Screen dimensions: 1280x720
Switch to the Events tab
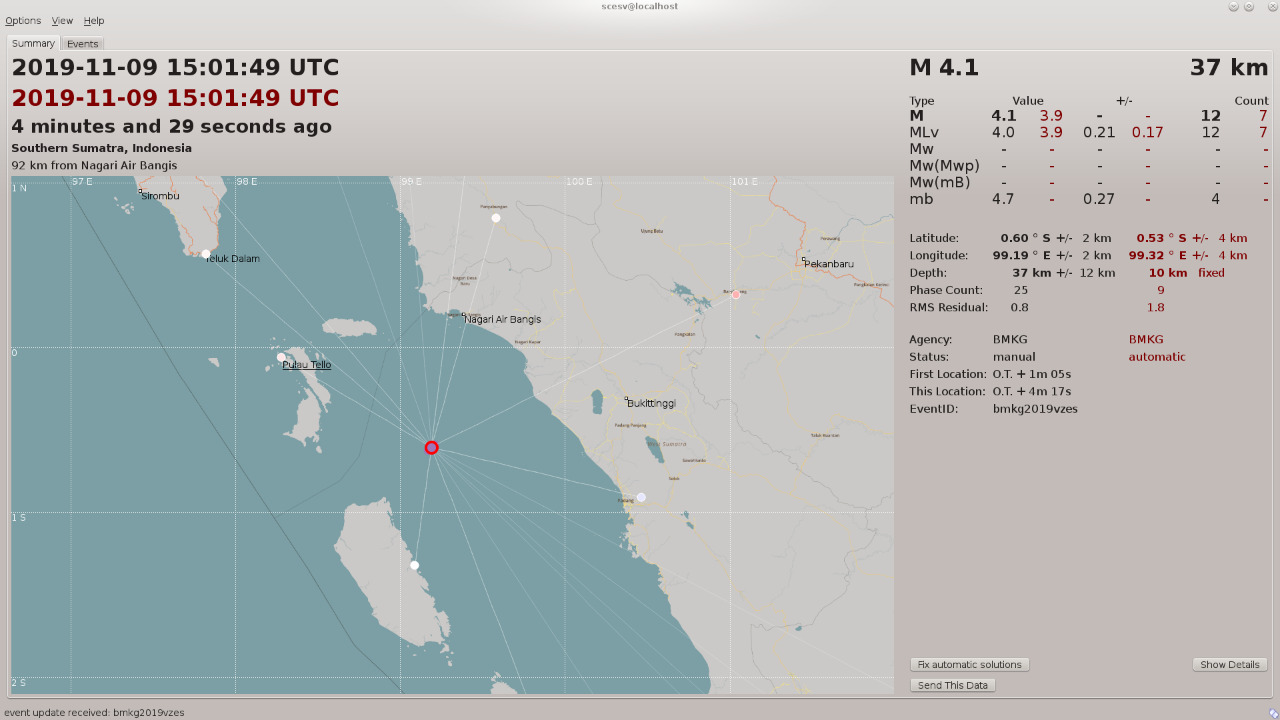pyautogui.click(x=82, y=44)
